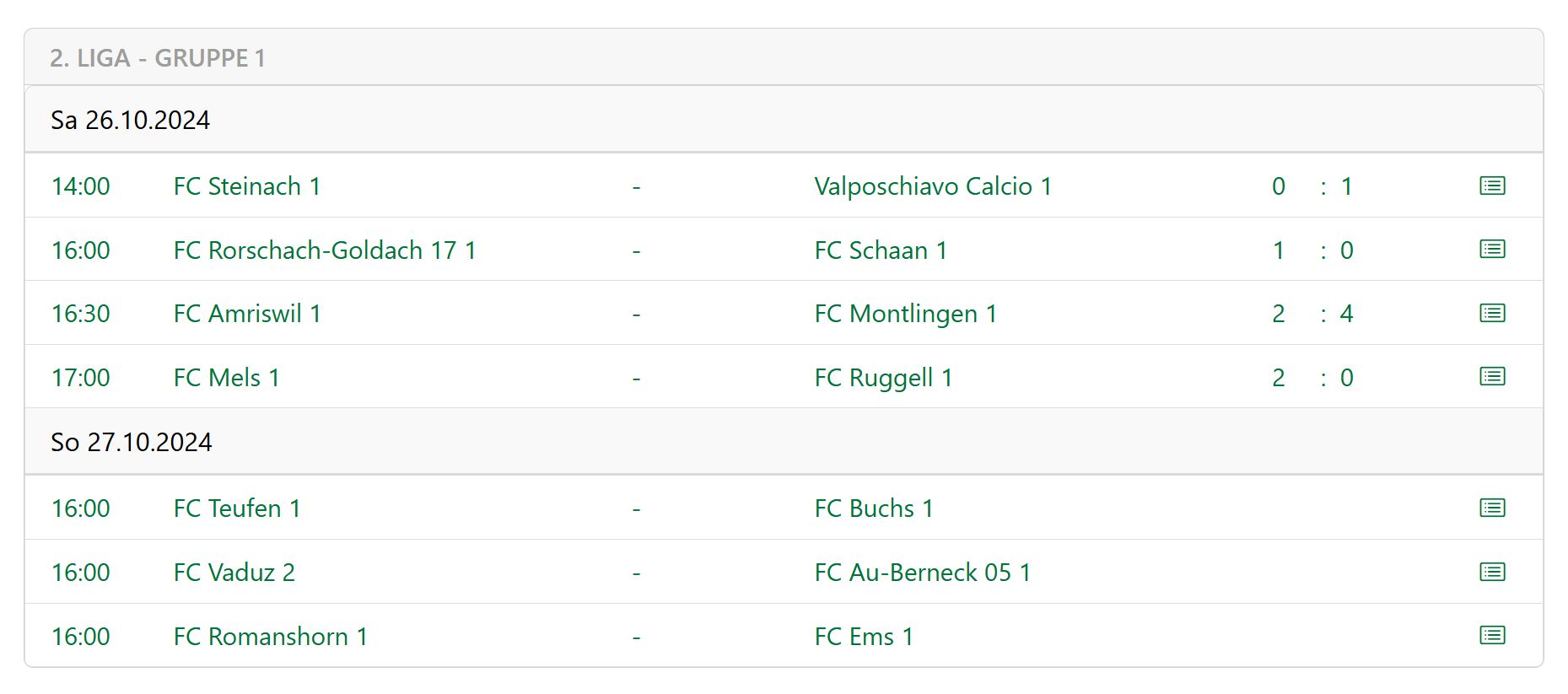Click the 2 : 4 score of Amriswil match

coord(1312,314)
